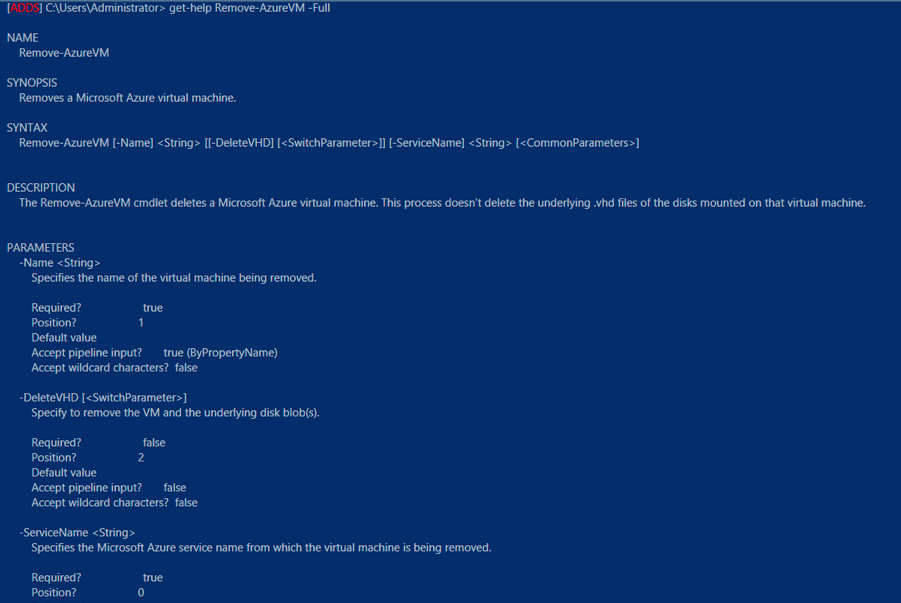The image size is (901, 603).
Task: Click the true (ByPropertyName) pipeline input value
Action: click(x=221, y=353)
